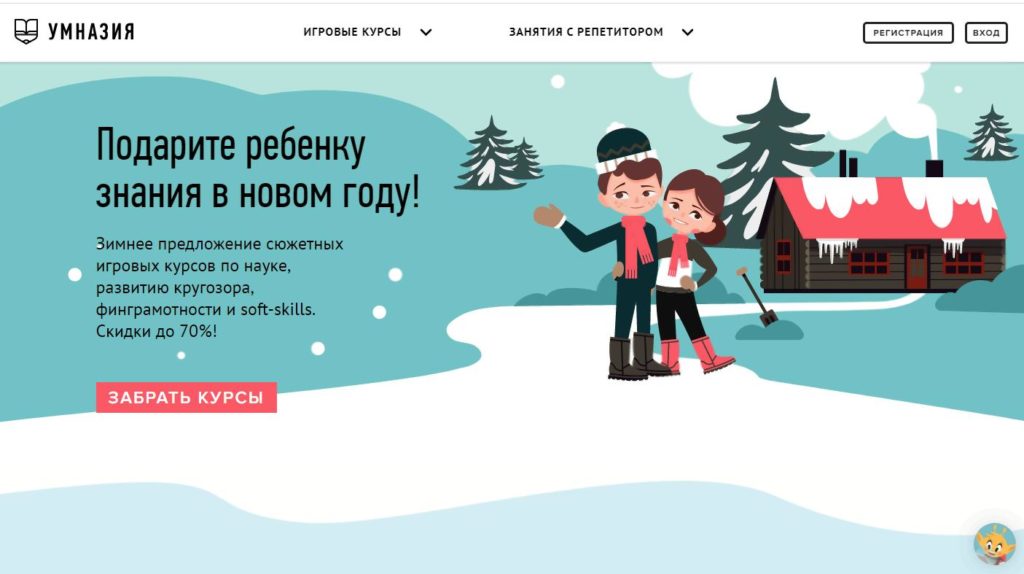
Task: Click the Регистрация button
Action: coord(908,33)
